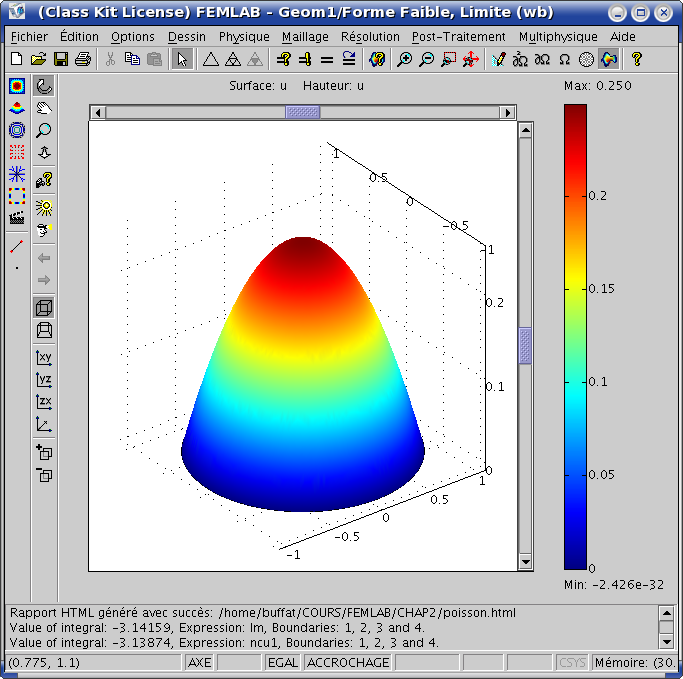683x679 pixels.
Task: Click the scene light icon
Action: pos(44,207)
